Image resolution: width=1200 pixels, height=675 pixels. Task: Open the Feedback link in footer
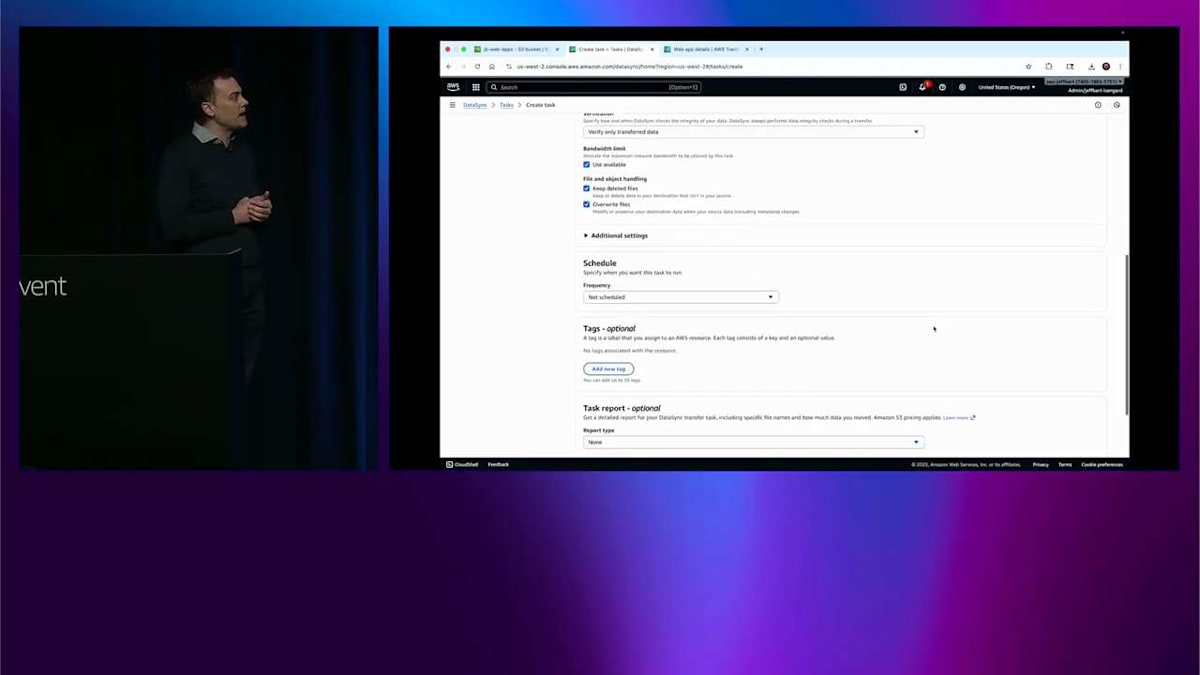498,464
